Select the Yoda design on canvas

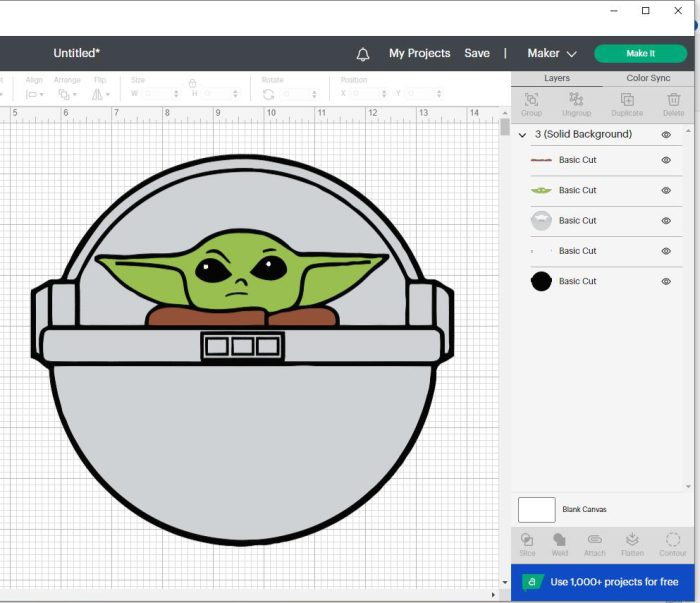242,350
